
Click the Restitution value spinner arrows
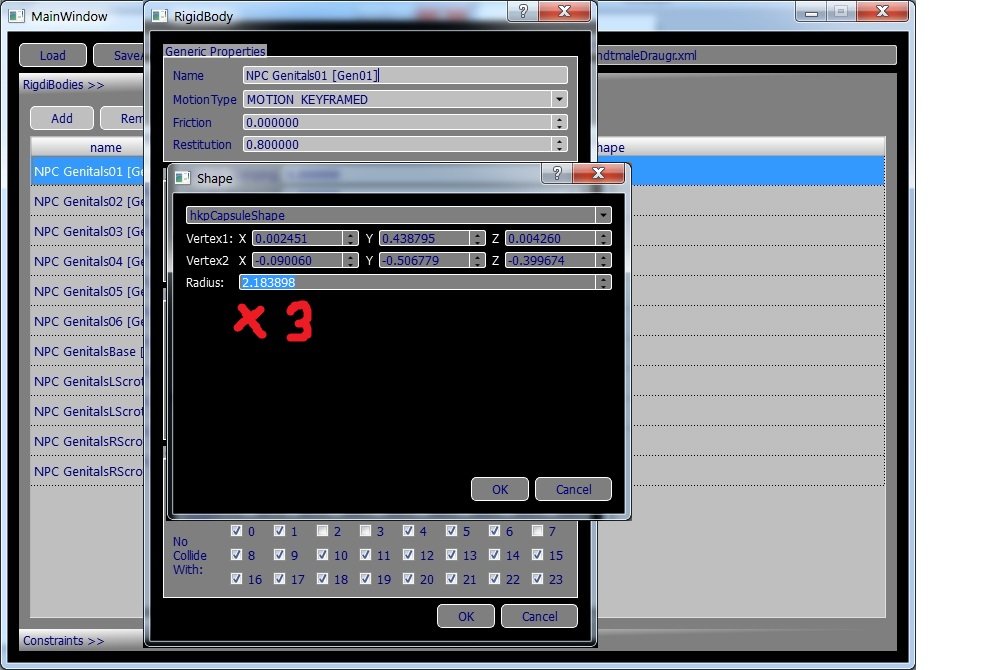(x=559, y=145)
